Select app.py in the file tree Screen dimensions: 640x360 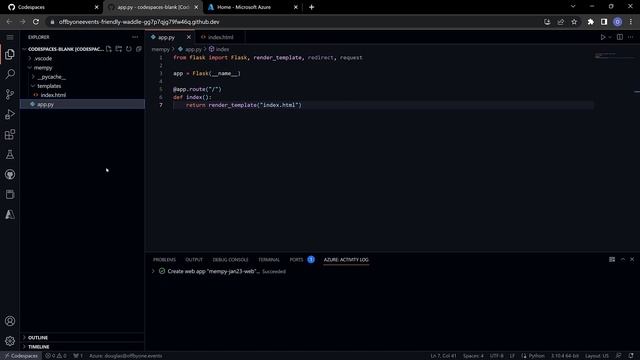tap(82, 104)
